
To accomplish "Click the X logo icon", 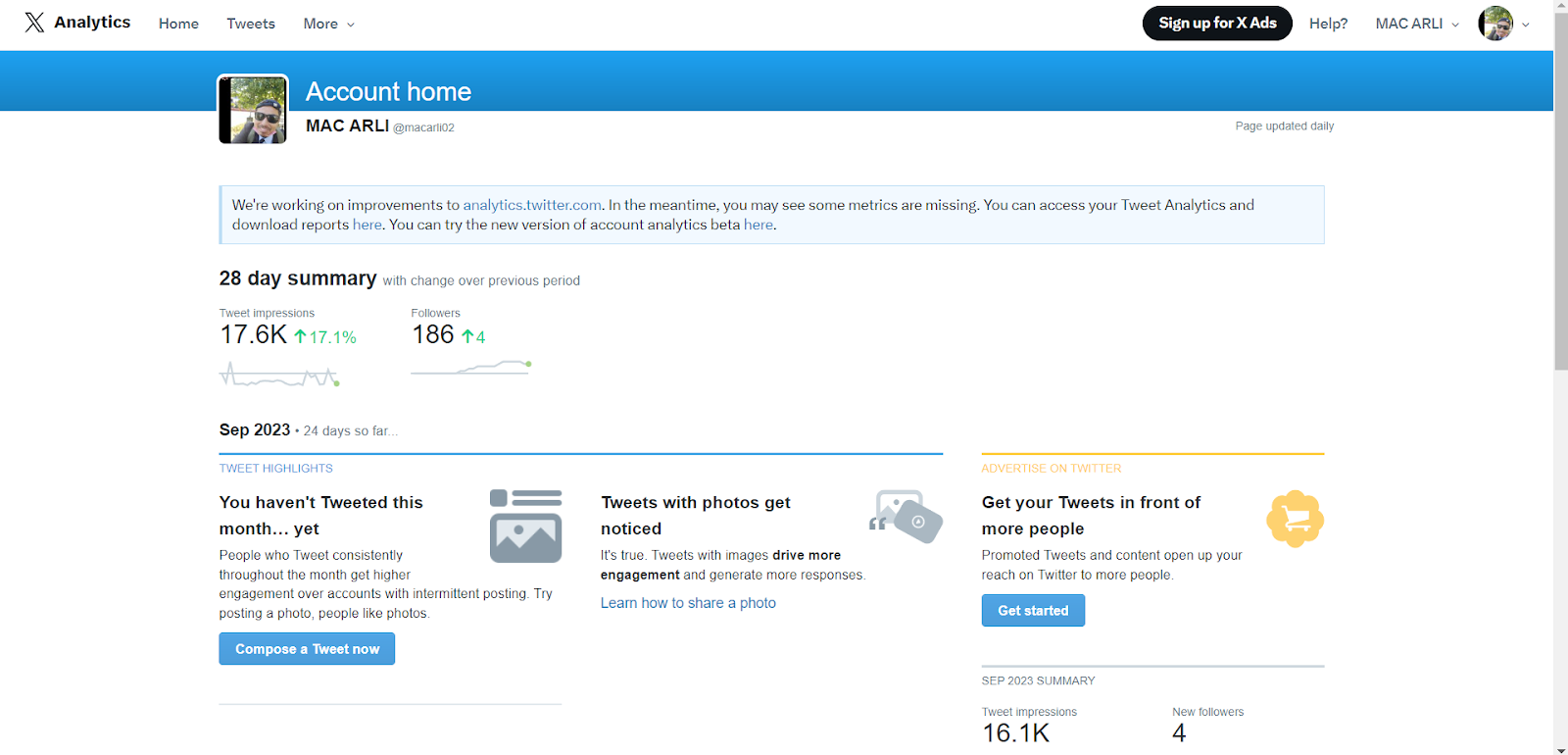I will (34, 23).
